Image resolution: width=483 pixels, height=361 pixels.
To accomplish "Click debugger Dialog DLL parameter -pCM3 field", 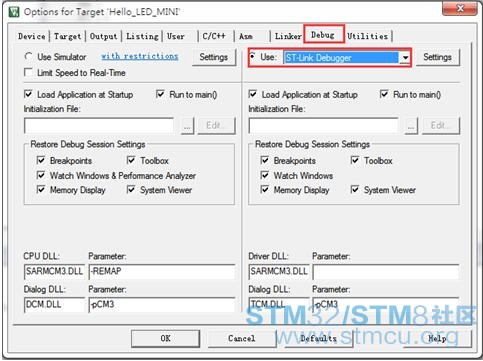I will click(x=386, y=305).
